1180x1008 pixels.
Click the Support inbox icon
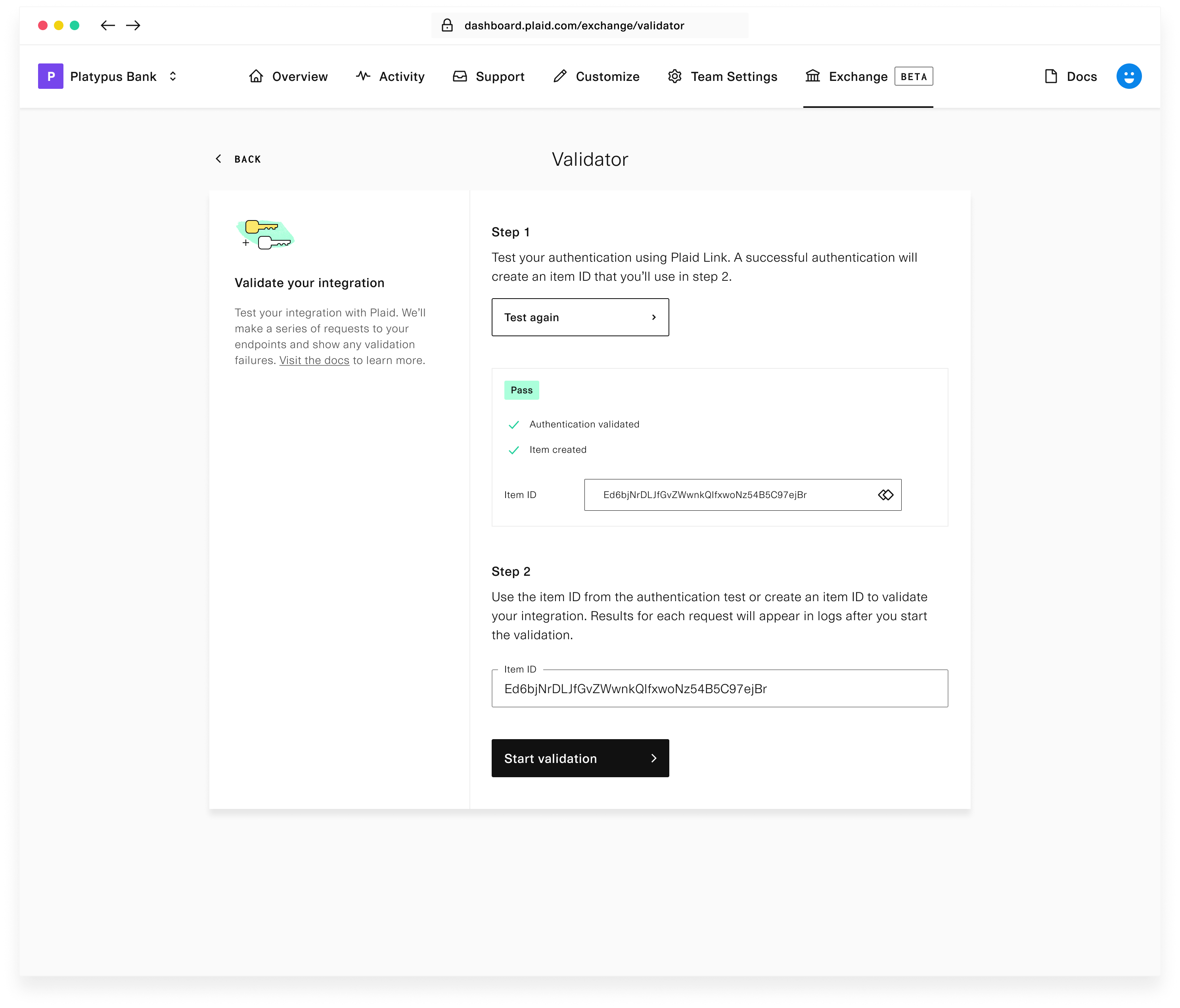460,76
